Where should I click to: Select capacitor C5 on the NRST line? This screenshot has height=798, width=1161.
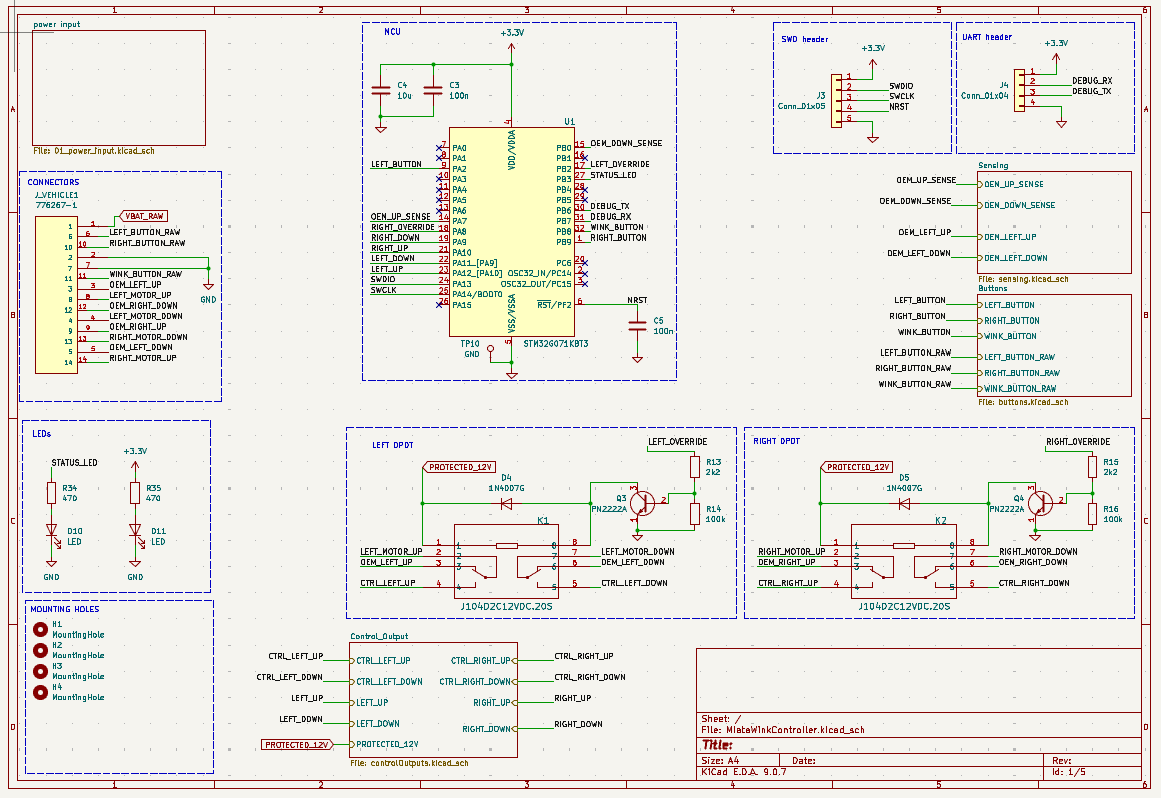637,326
